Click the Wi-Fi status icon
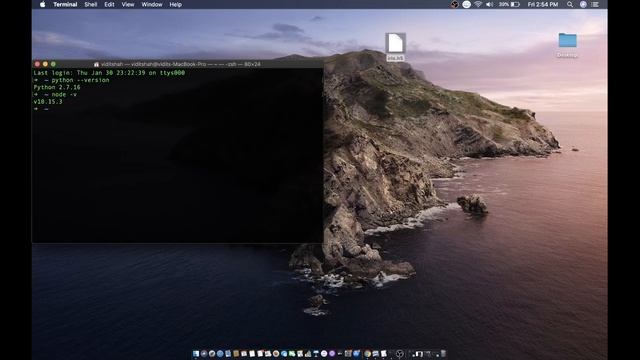 478,4
